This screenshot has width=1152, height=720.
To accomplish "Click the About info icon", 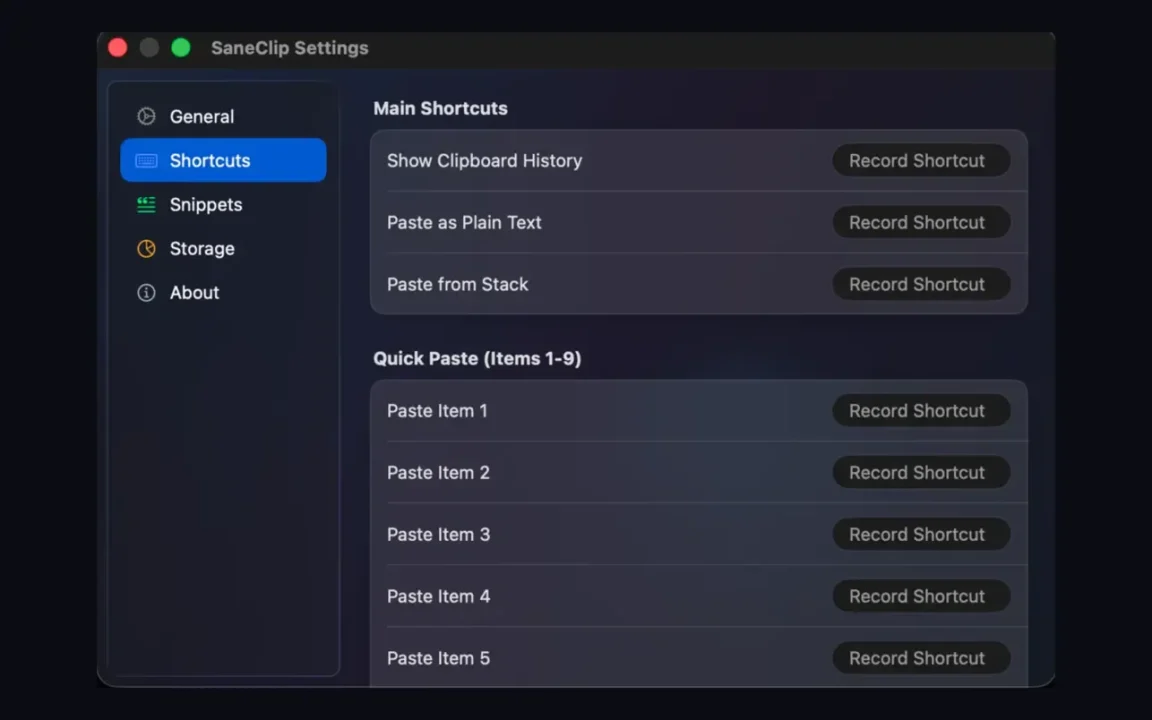I will [146, 292].
